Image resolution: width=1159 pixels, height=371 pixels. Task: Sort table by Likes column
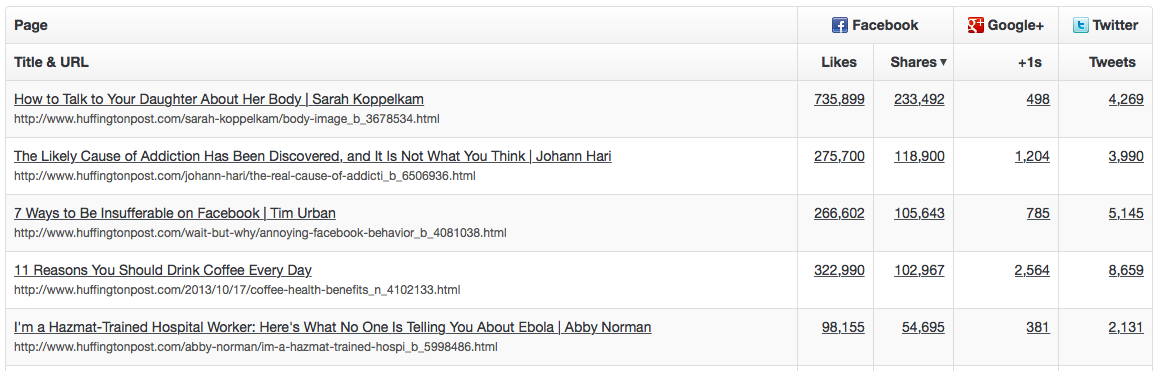click(839, 62)
